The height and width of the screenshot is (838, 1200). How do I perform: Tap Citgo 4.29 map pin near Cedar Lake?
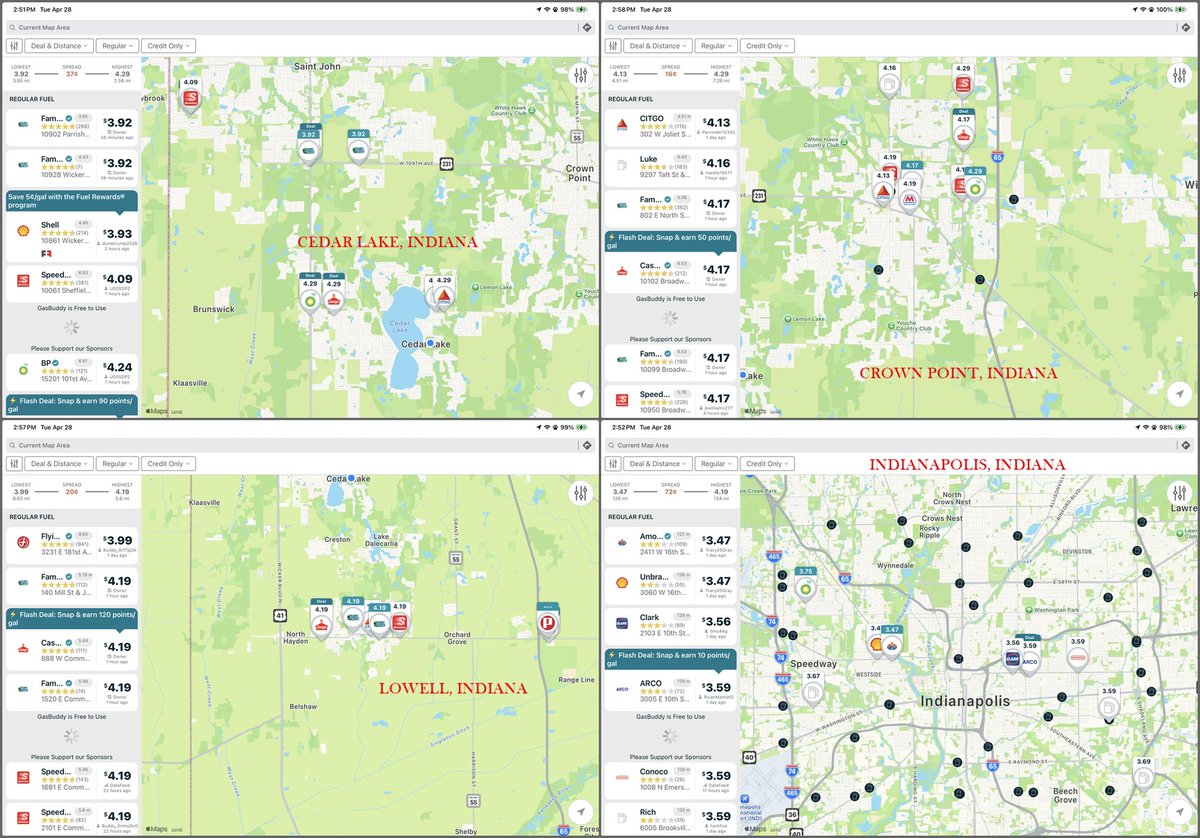(443, 293)
